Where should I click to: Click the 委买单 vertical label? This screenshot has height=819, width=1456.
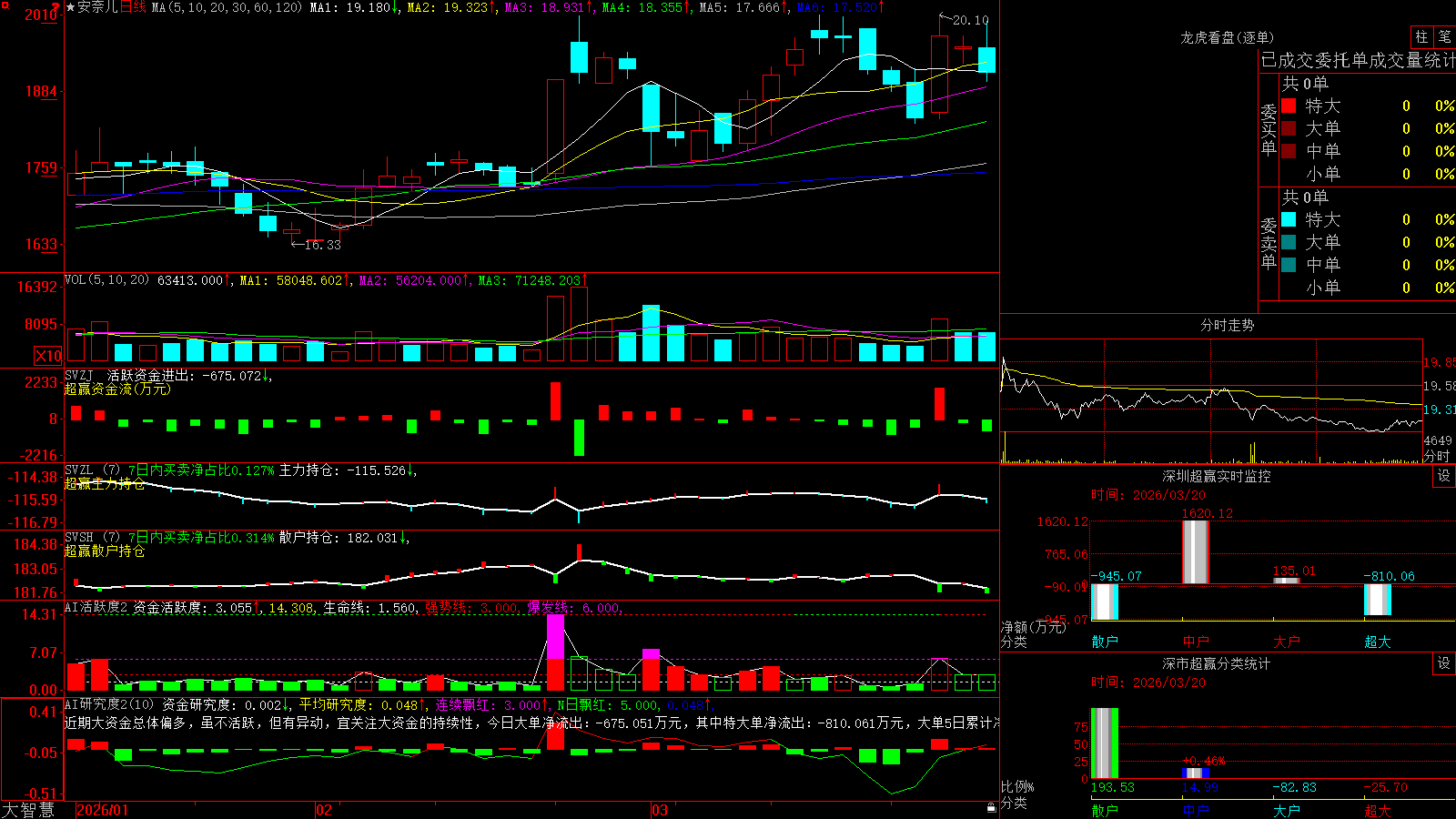pyautogui.click(x=1269, y=130)
